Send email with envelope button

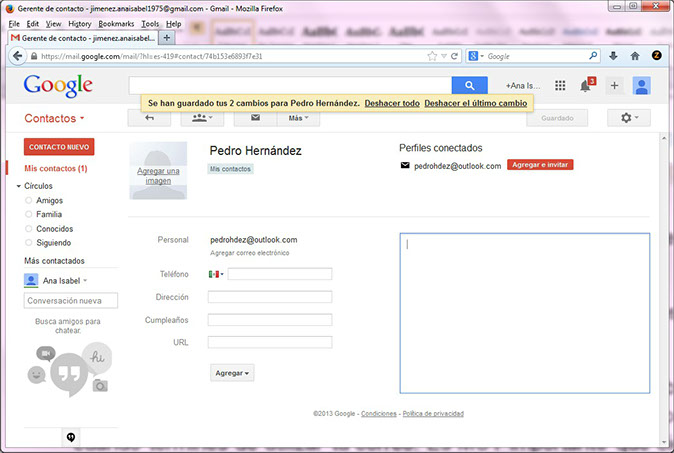click(x=255, y=118)
